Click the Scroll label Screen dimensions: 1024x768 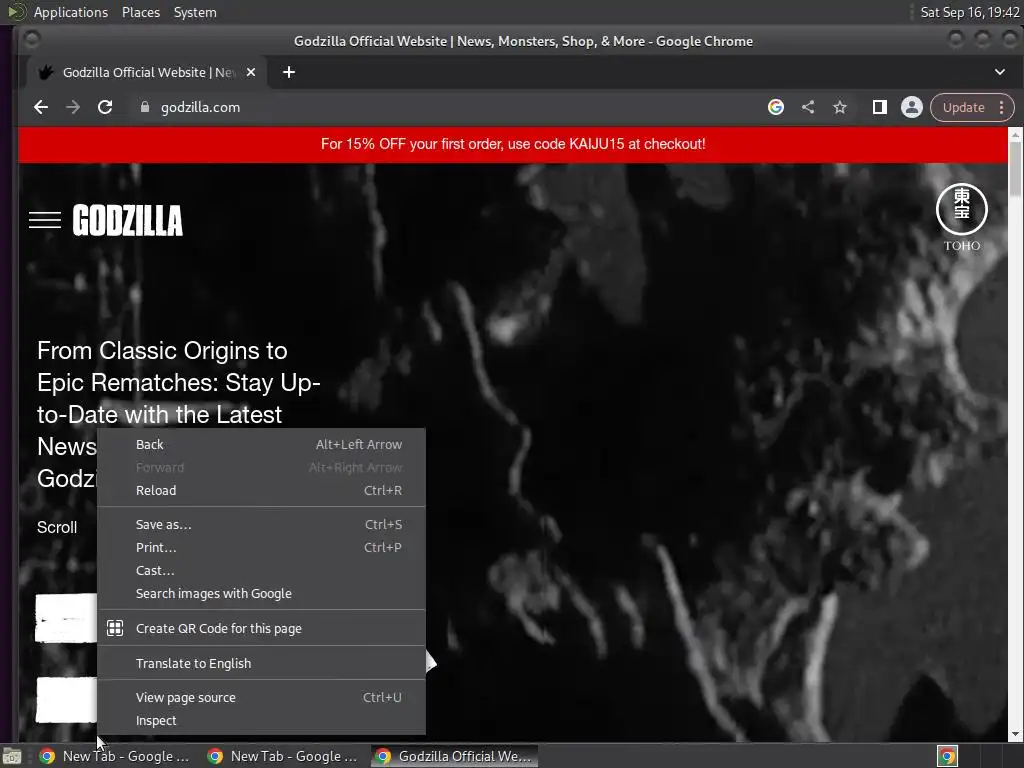click(x=57, y=528)
